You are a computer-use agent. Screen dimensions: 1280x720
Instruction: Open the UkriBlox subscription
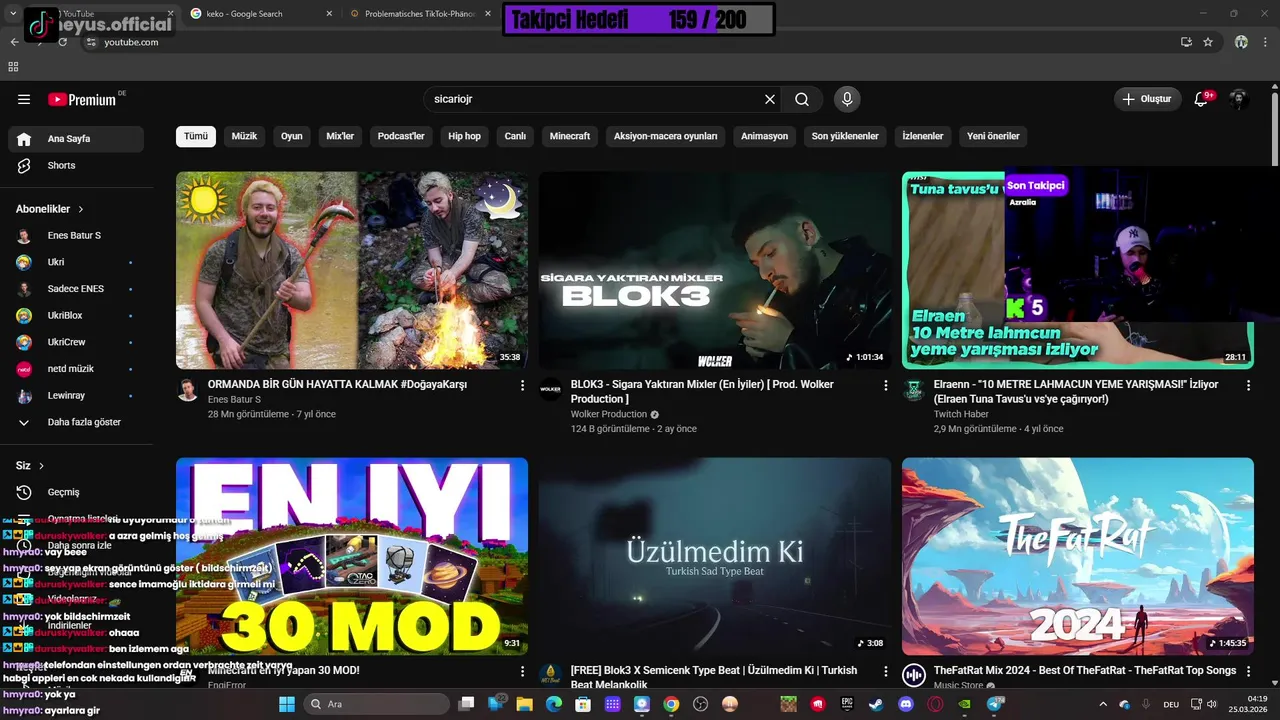click(76, 315)
